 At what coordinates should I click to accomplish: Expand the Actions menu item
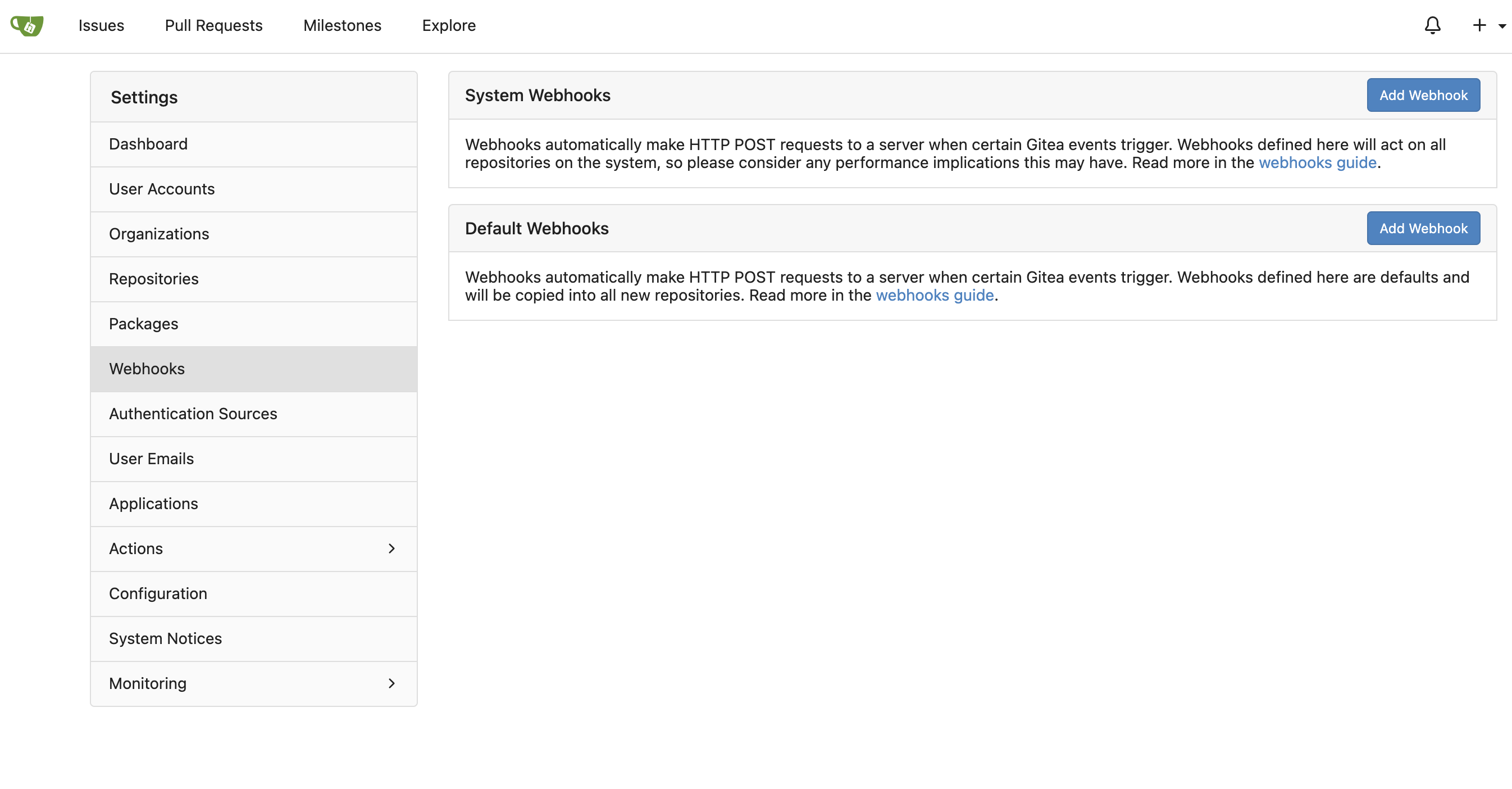253,548
